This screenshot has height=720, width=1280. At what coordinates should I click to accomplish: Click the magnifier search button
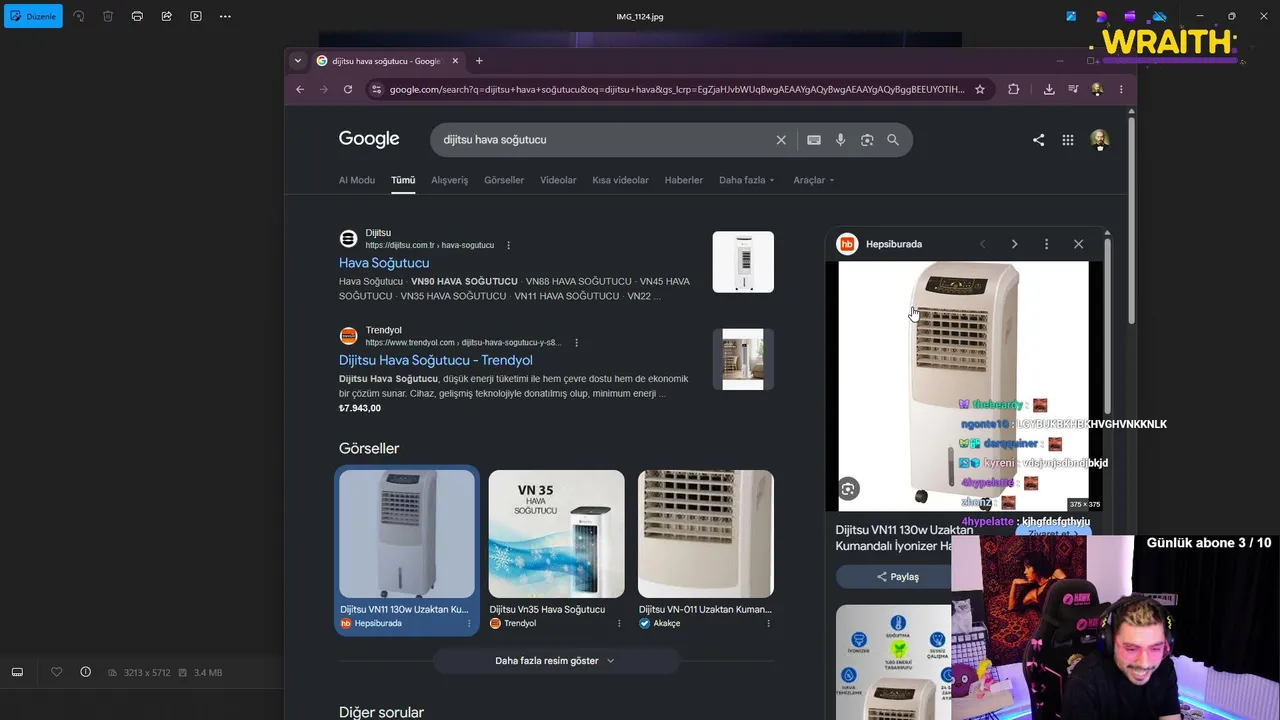click(x=893, y=140)
